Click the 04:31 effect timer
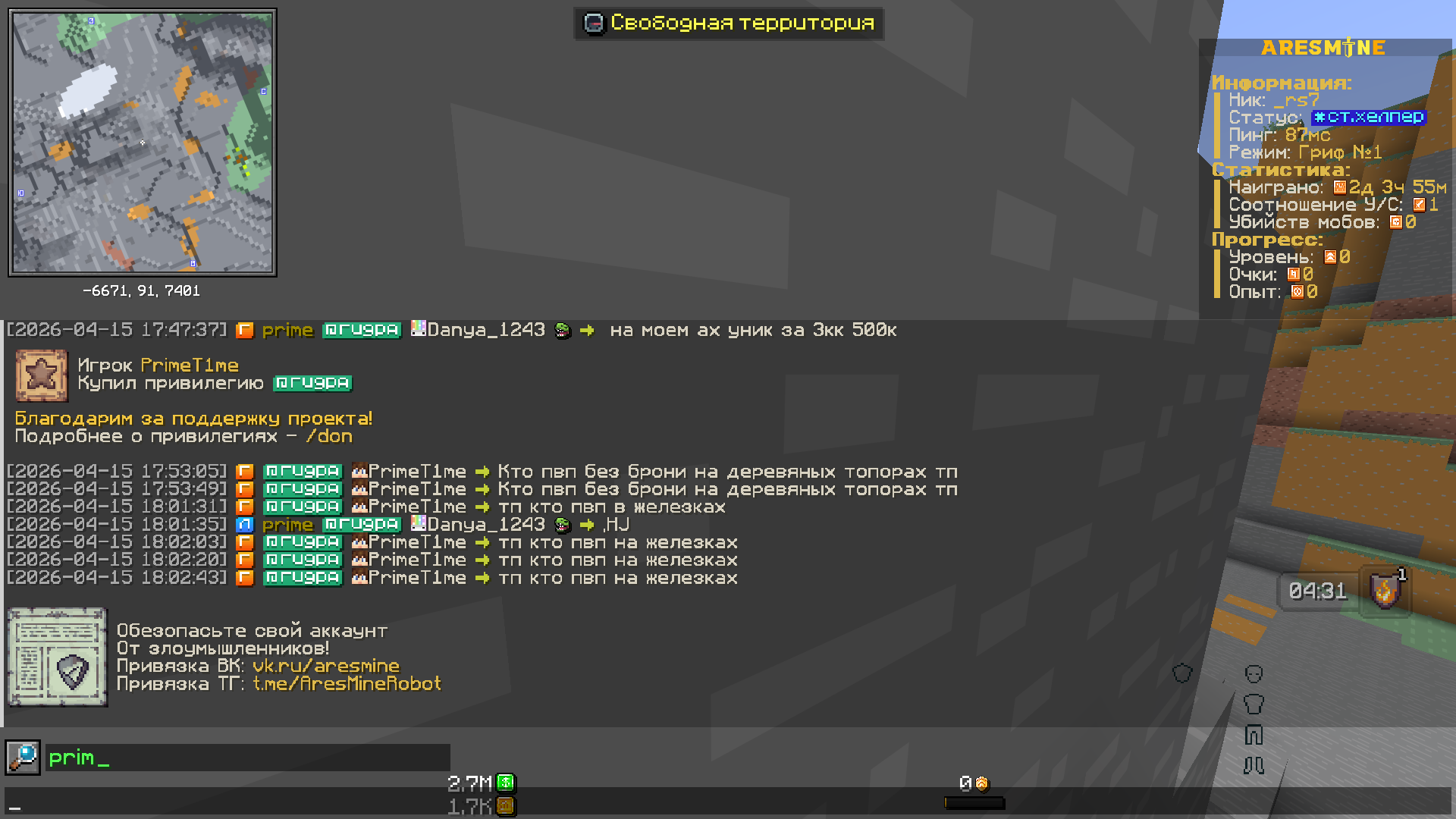Viewport: 1456px width, 819px height. pyautogui.click(x=1318, y=591)
